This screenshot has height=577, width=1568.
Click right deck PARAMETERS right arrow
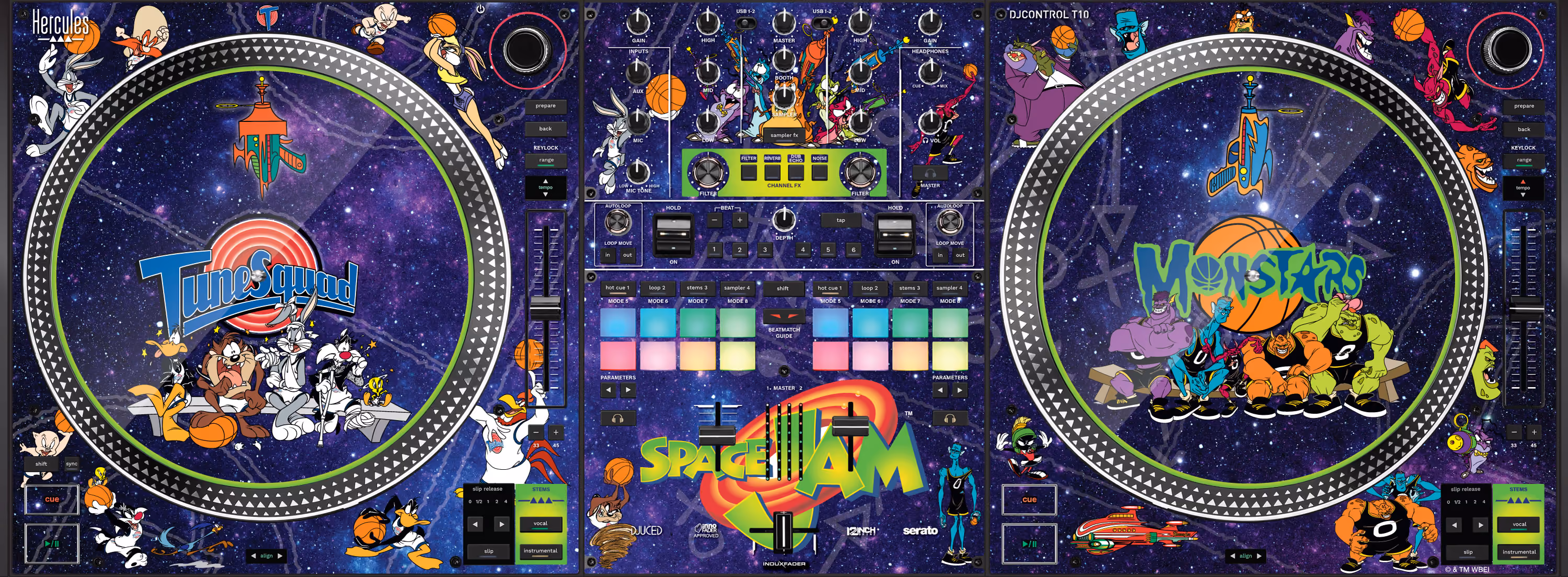(960, 390)
